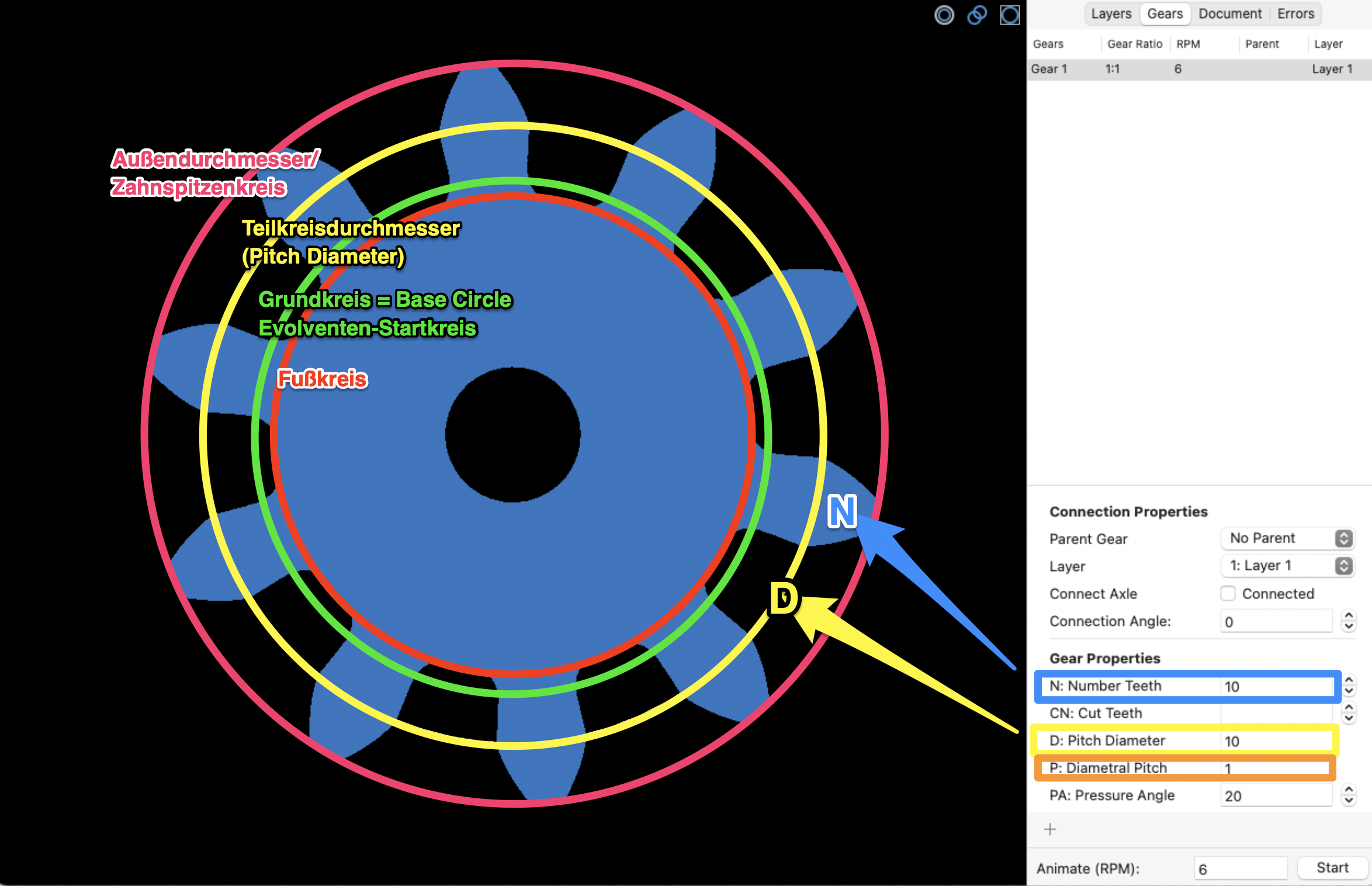Click the plus icon to add a gear

[x=1050, y=829]
